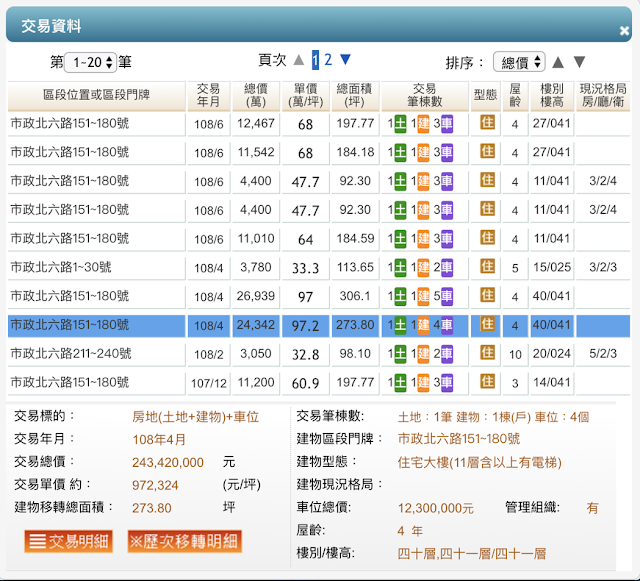Click 住 type icon in the 3,780 row
Screen dimensions: 640x581
coord(487,266)
